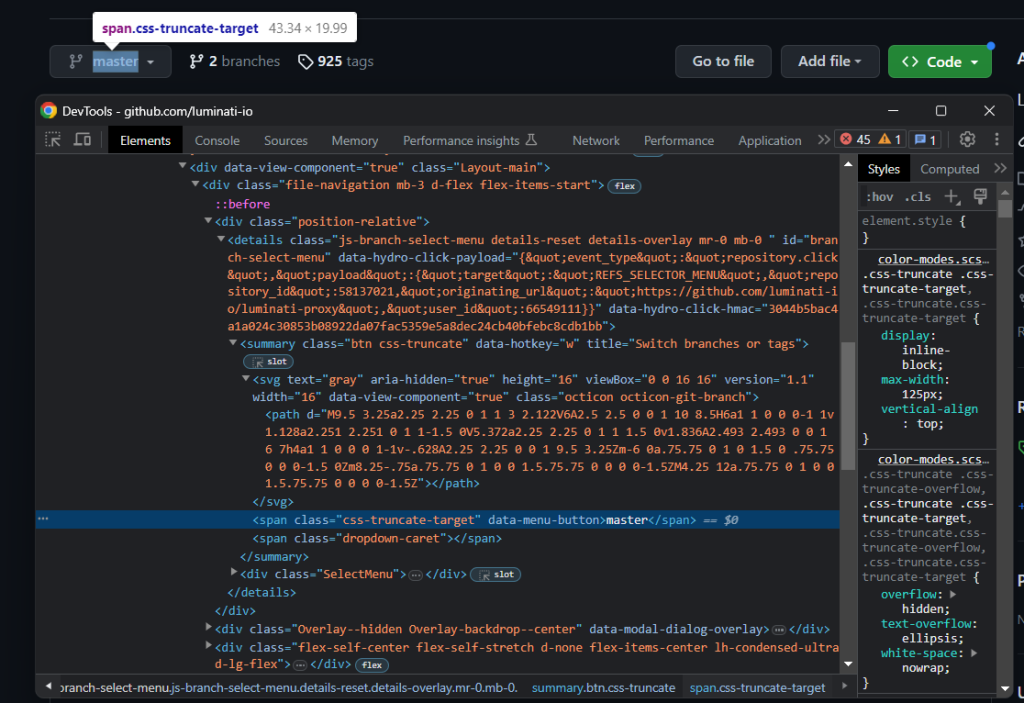Toggle the flex overlay badge in the tree

[x=624, y=185]
